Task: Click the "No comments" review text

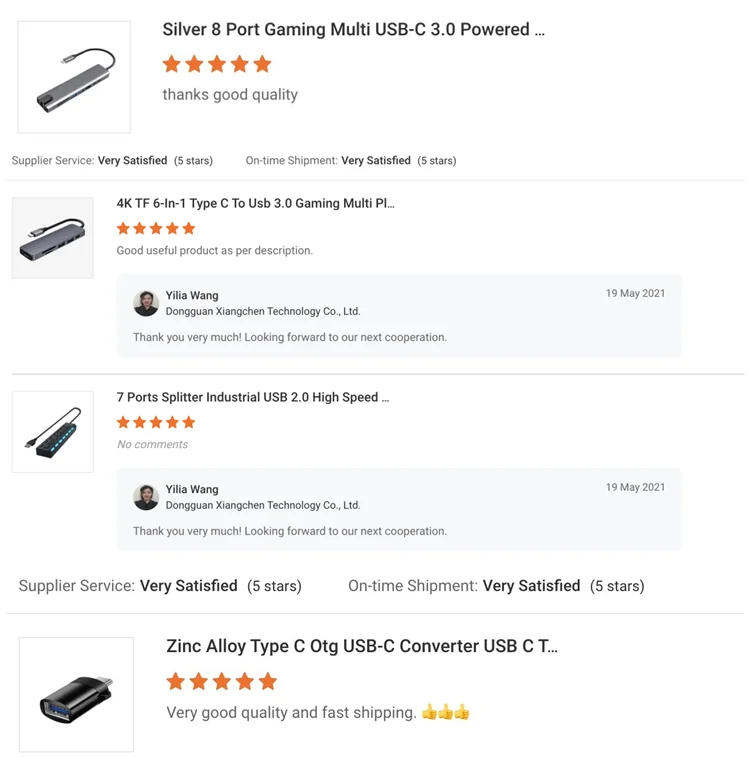Action: click(152, 444)
